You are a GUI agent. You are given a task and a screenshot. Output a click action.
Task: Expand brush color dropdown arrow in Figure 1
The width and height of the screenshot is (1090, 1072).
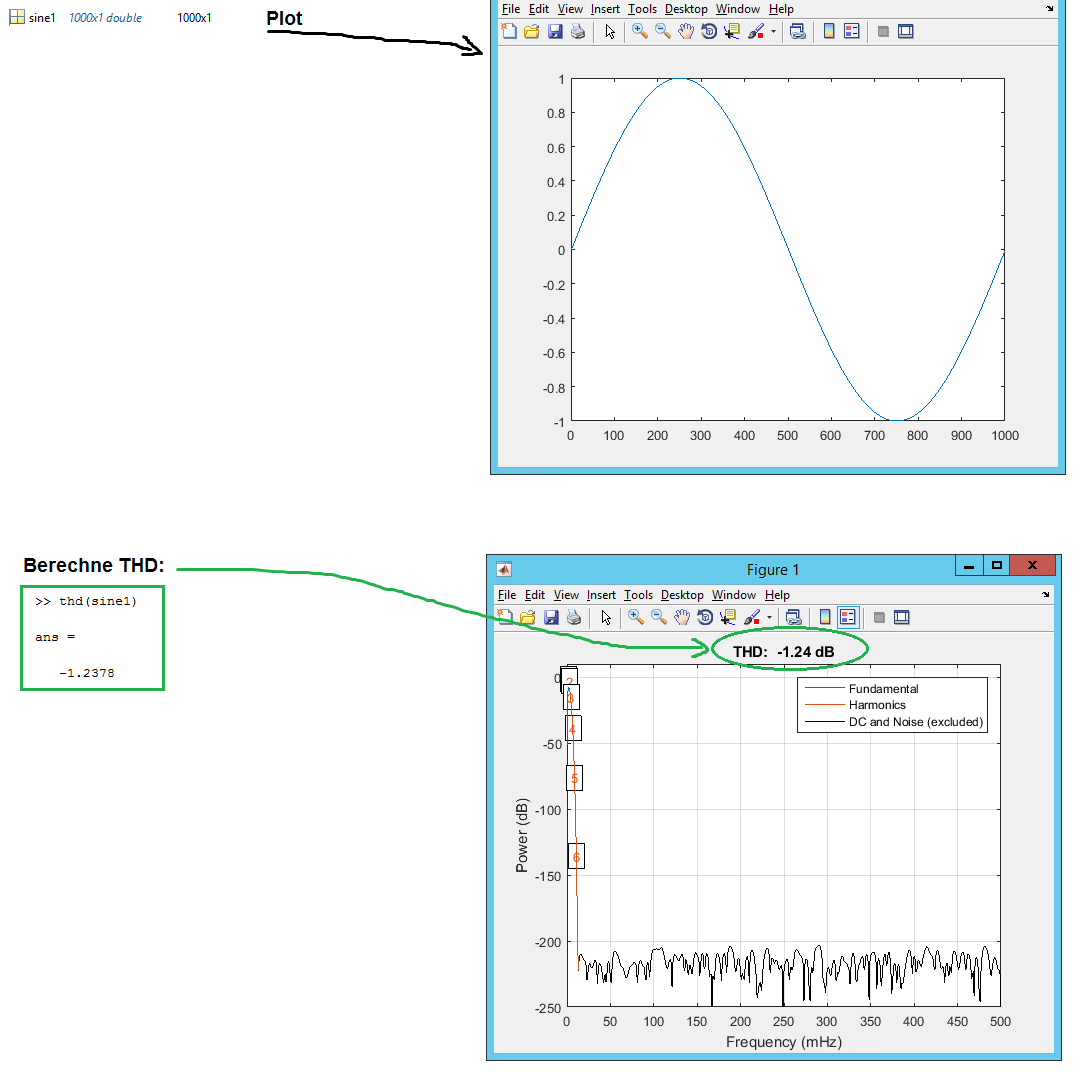[769, 618]
